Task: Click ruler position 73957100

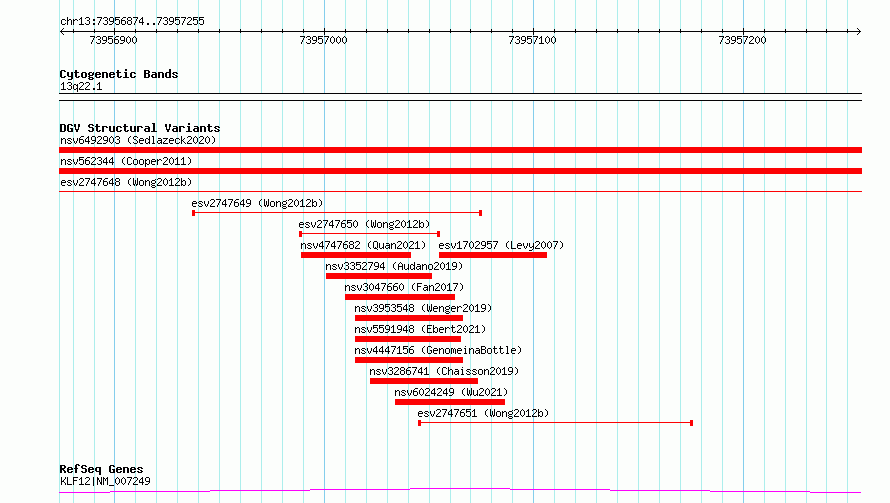Action: [532, 40]
